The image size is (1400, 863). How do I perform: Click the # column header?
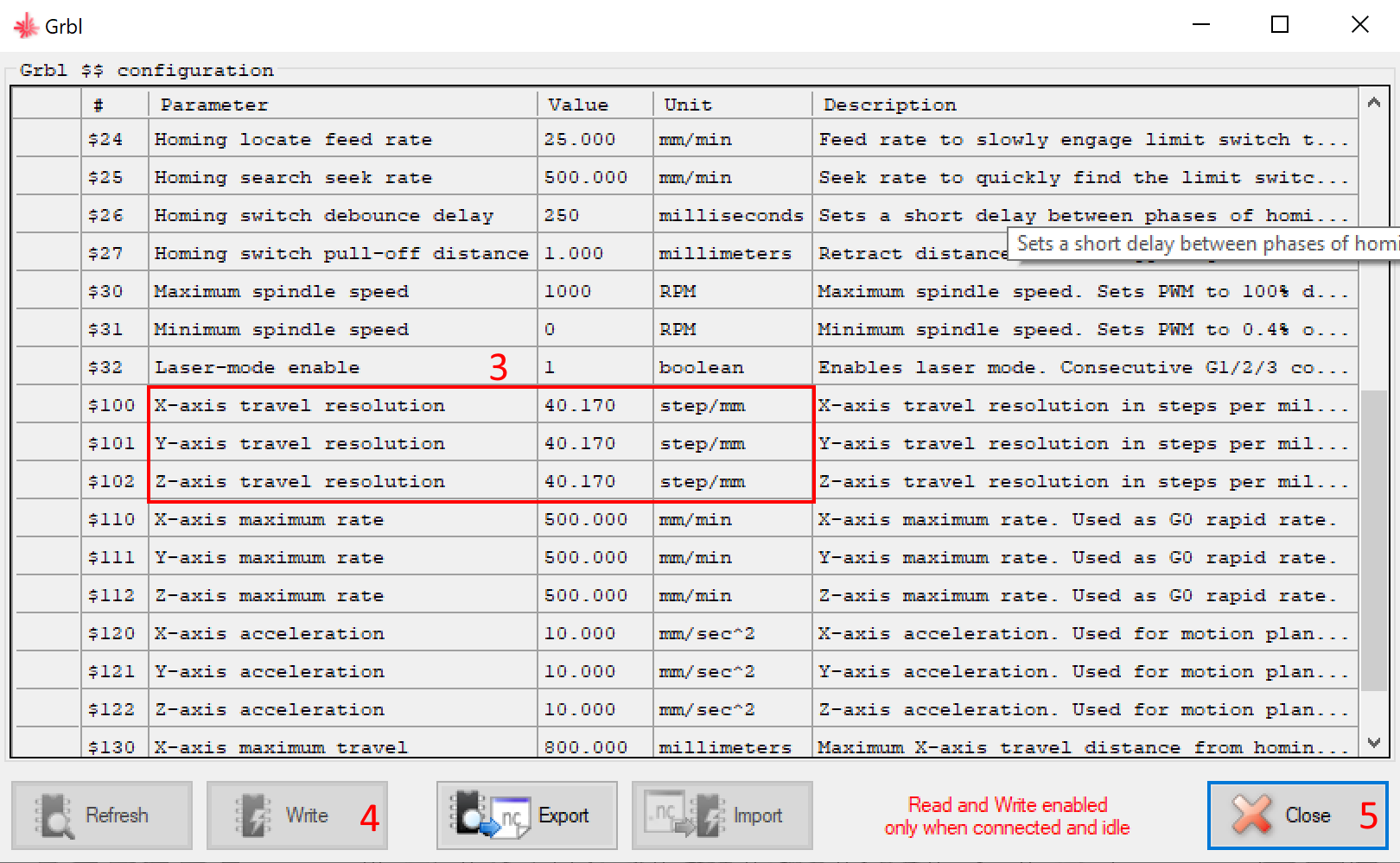(115, 105)
